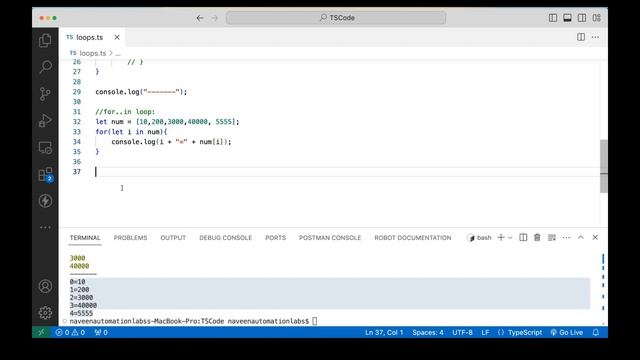The width and height of the screenshot is (640, 360).
Task: Open the lightning bolt extension view
Action: click(45, 201)
